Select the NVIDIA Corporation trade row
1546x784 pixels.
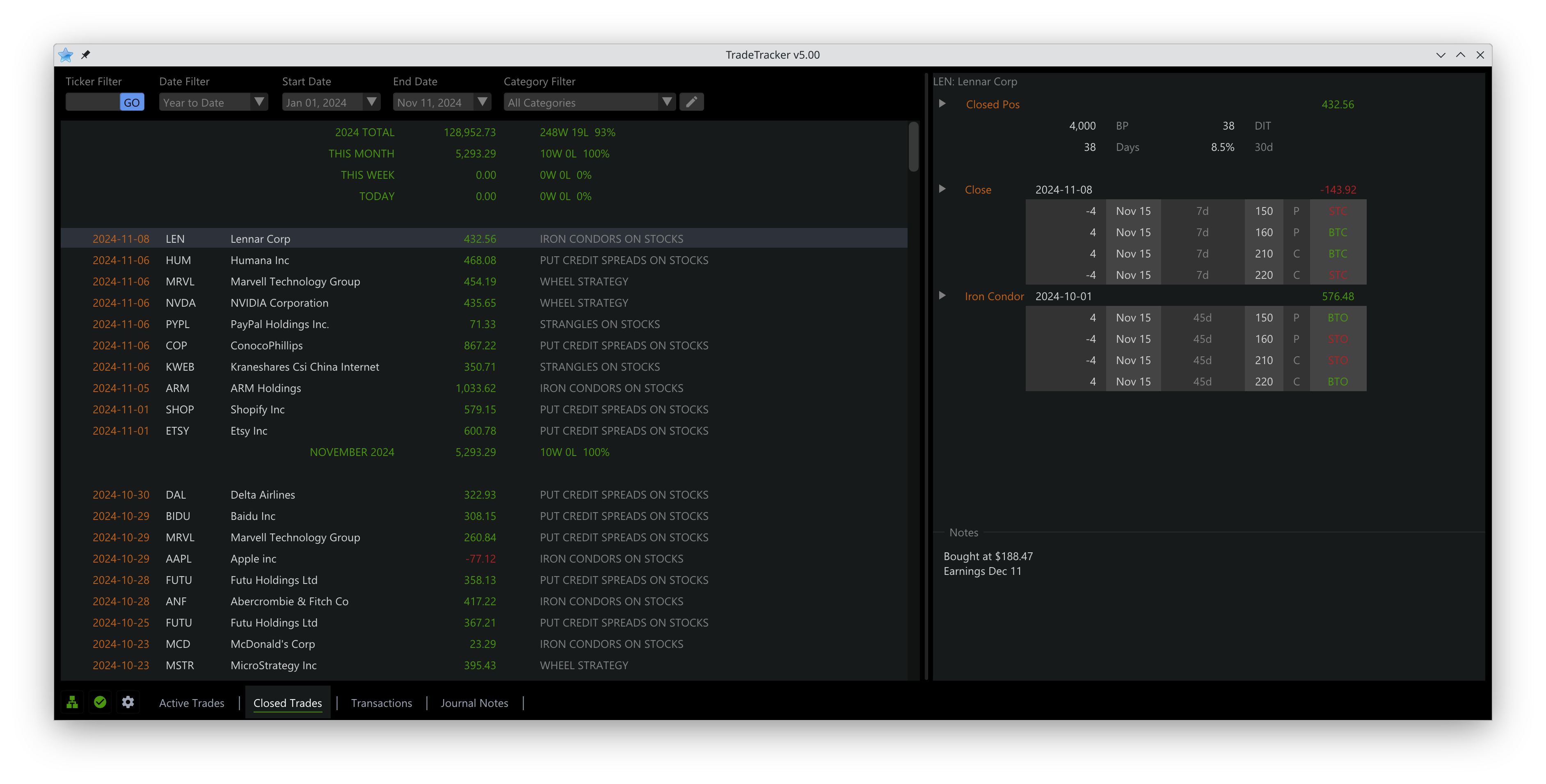tap(360, 302)
